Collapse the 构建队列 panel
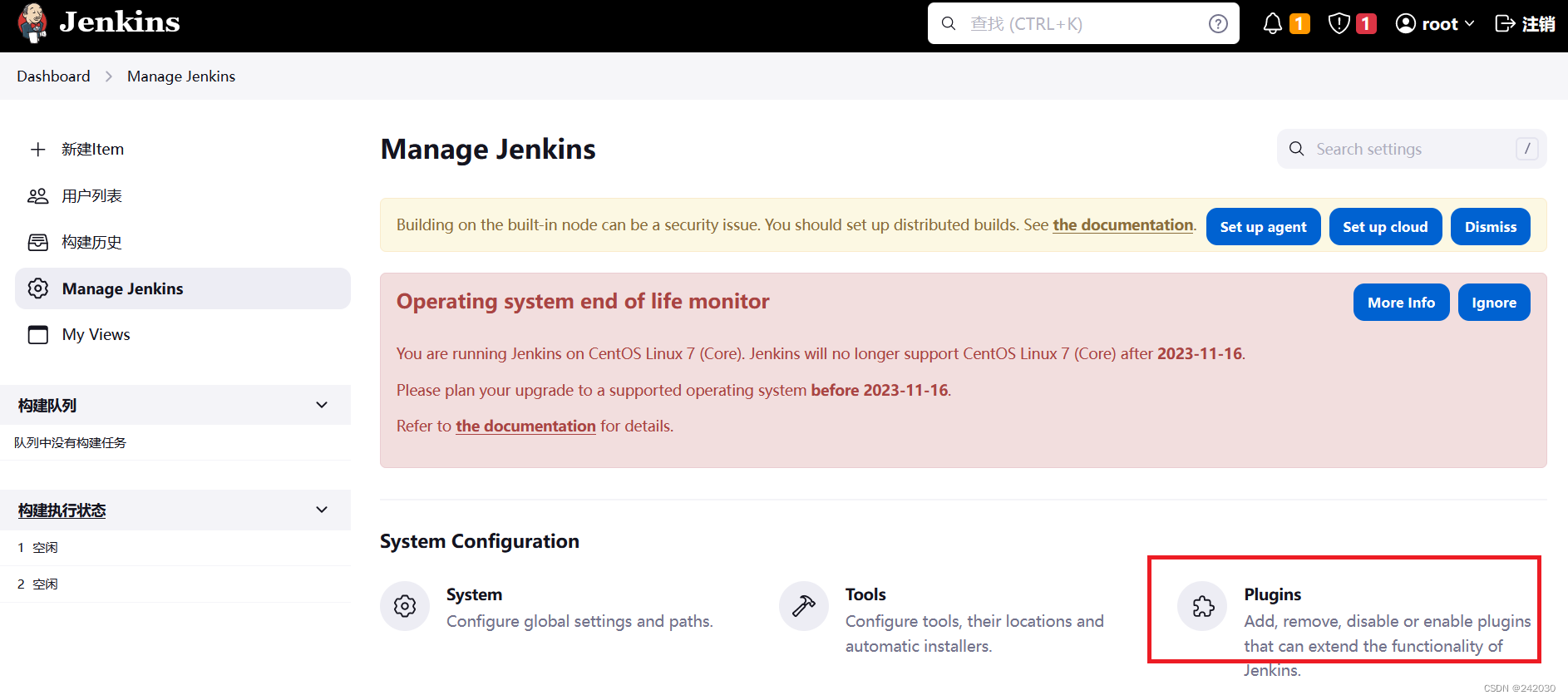This screenshot has height=700, width=1568. (x=322, y=405)
